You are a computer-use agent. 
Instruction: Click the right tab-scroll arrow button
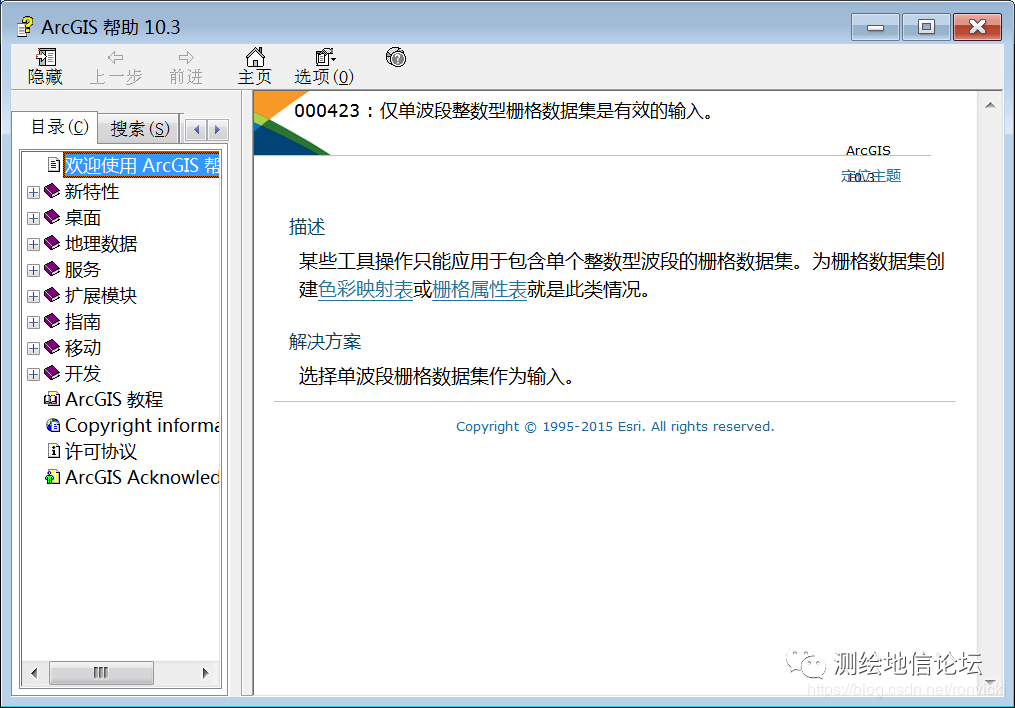(x=216, y=128)
